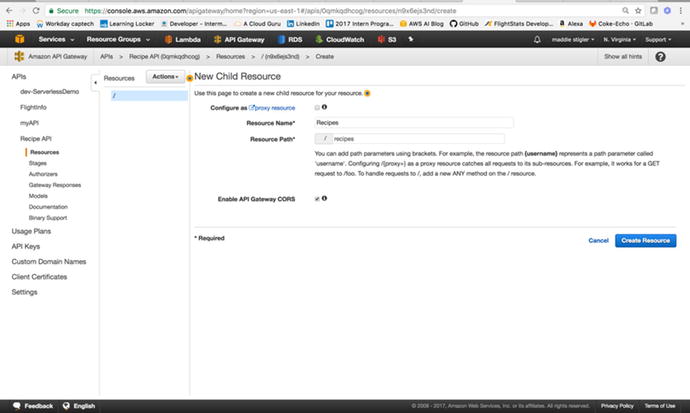
Task: Open the GitHub bookmark
Action: (464, 24)
